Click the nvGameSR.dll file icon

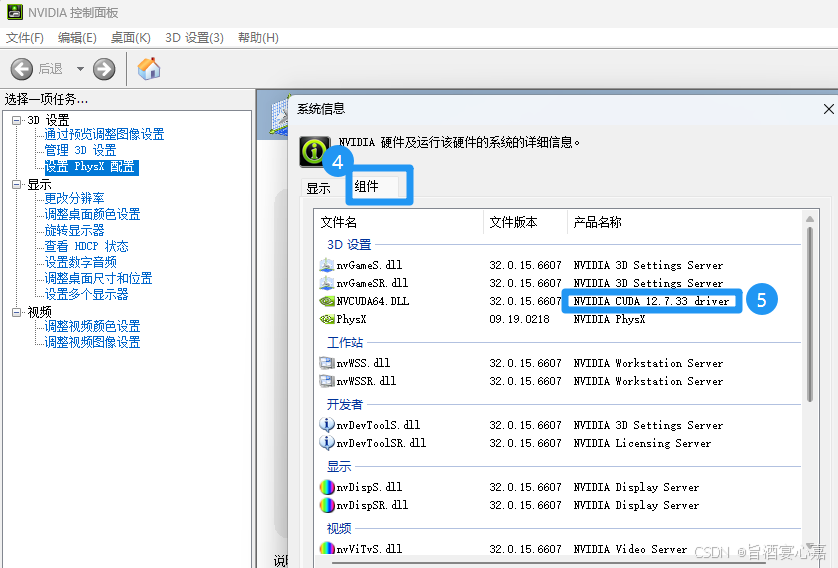point(327,283)
